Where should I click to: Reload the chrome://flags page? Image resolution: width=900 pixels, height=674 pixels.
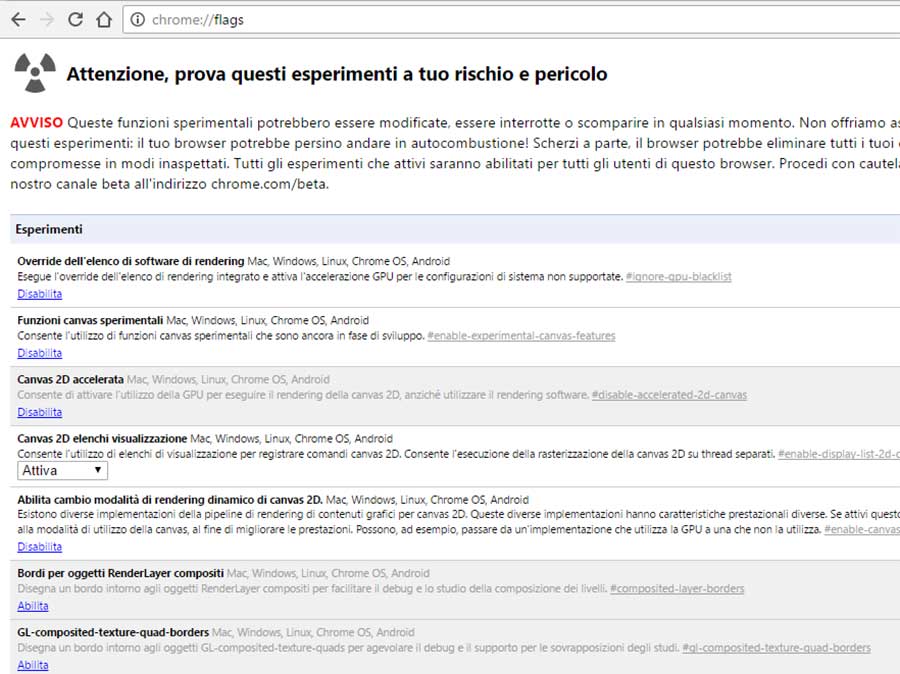pyautogui.click(x=75, y=20)
